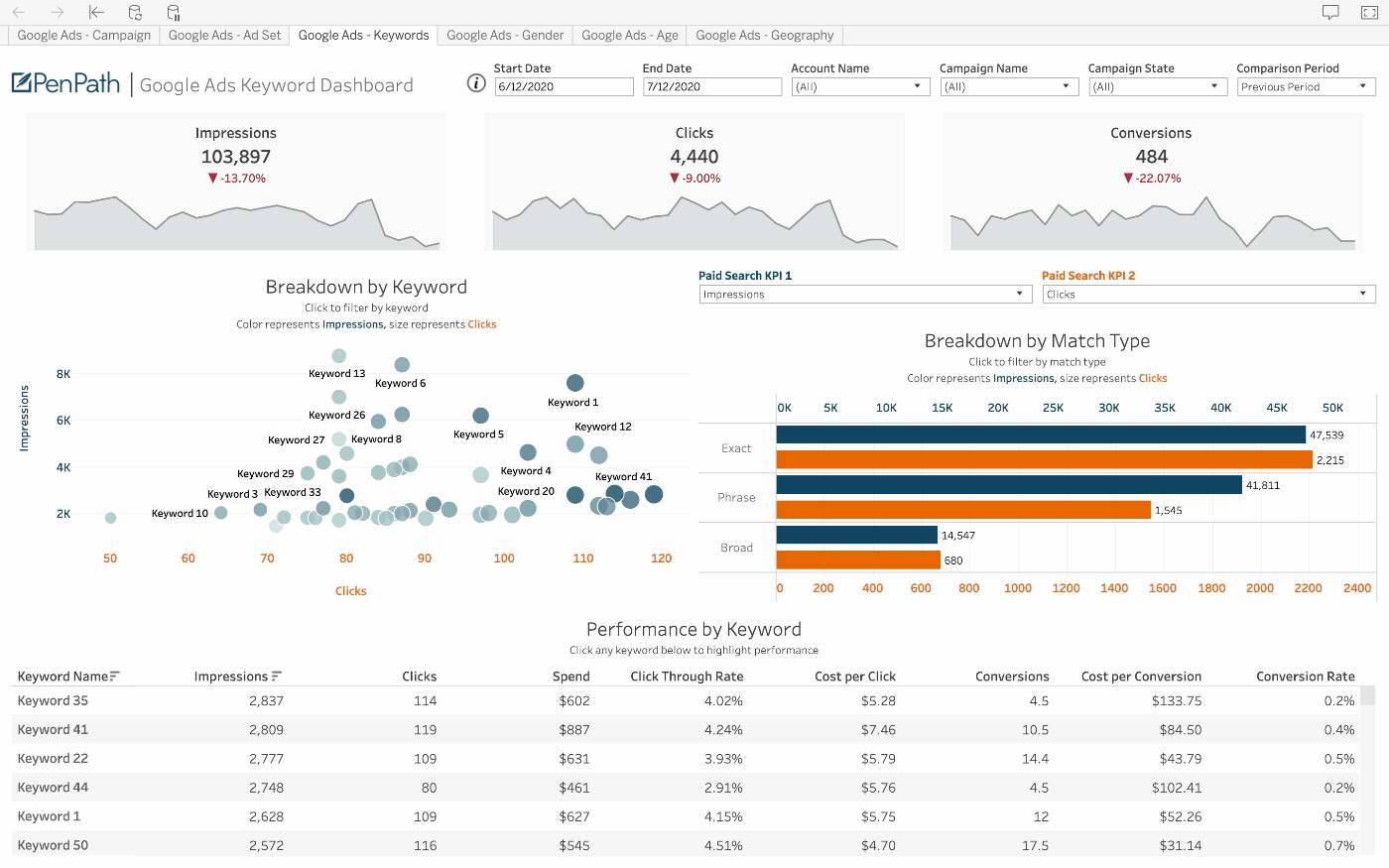
Task: Click the redo forward arrow icon
Action: pos(57,12)
